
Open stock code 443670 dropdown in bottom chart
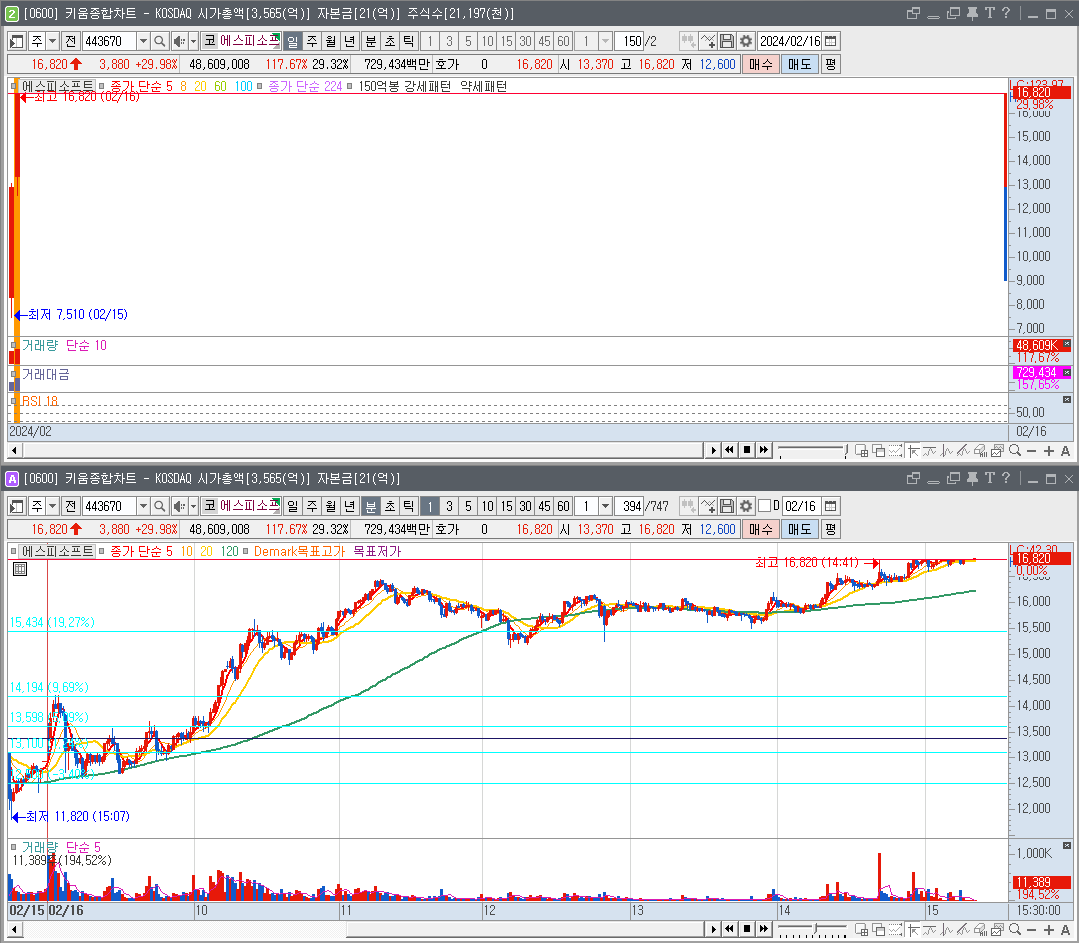pyautogui.click(x=143, y=507)
